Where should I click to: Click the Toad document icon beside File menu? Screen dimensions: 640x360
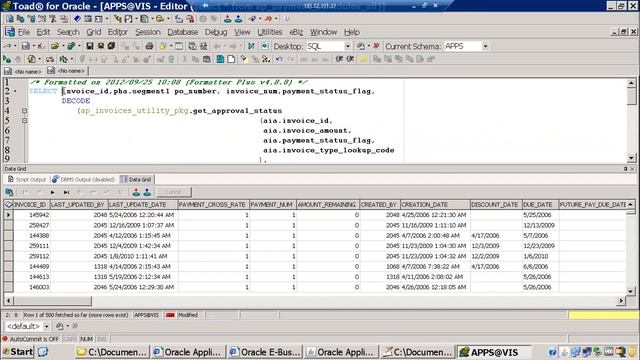[x=10, y=32]
